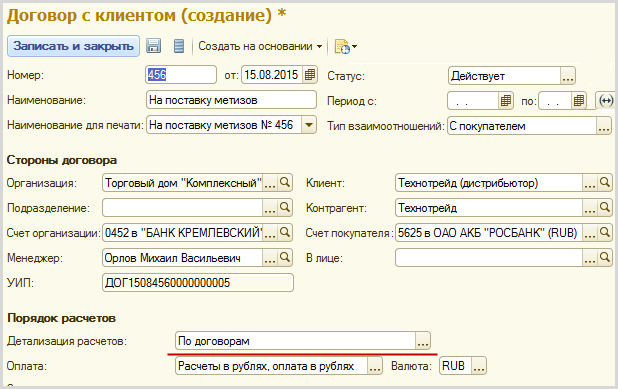Click magnifier icon for Счет покупателя

pyautogui.click(x=605, y=232)
